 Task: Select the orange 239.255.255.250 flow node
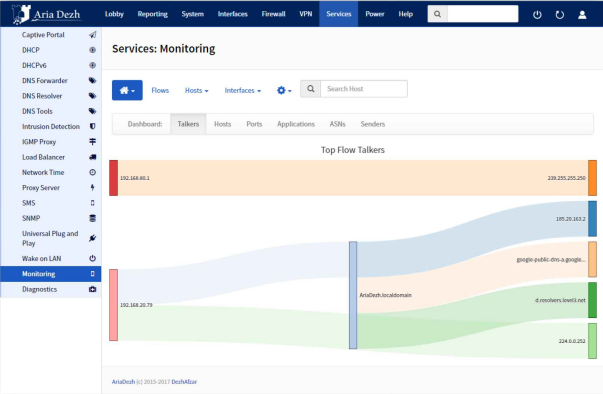(592, 178)
